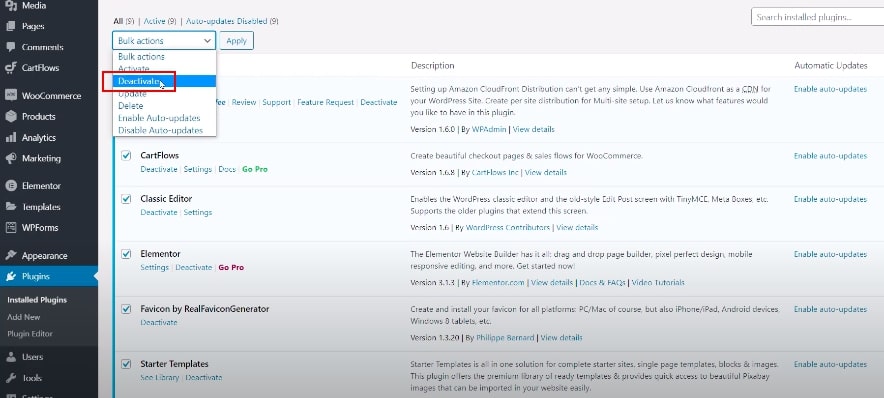
Task: Open the WPForms sidebar icon
Action: pyautogui.click(x=11, y=228)
